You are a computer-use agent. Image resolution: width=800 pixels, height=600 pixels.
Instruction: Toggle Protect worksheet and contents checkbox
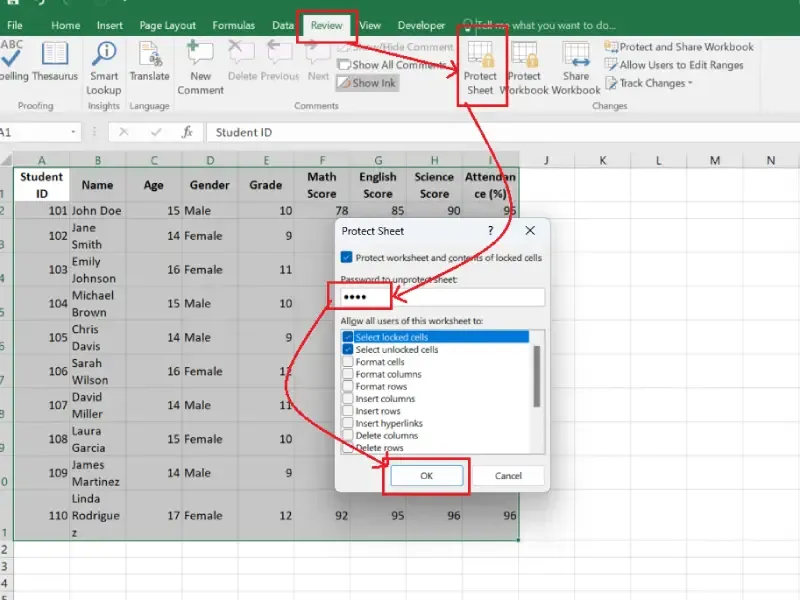[x=347, y=257]
